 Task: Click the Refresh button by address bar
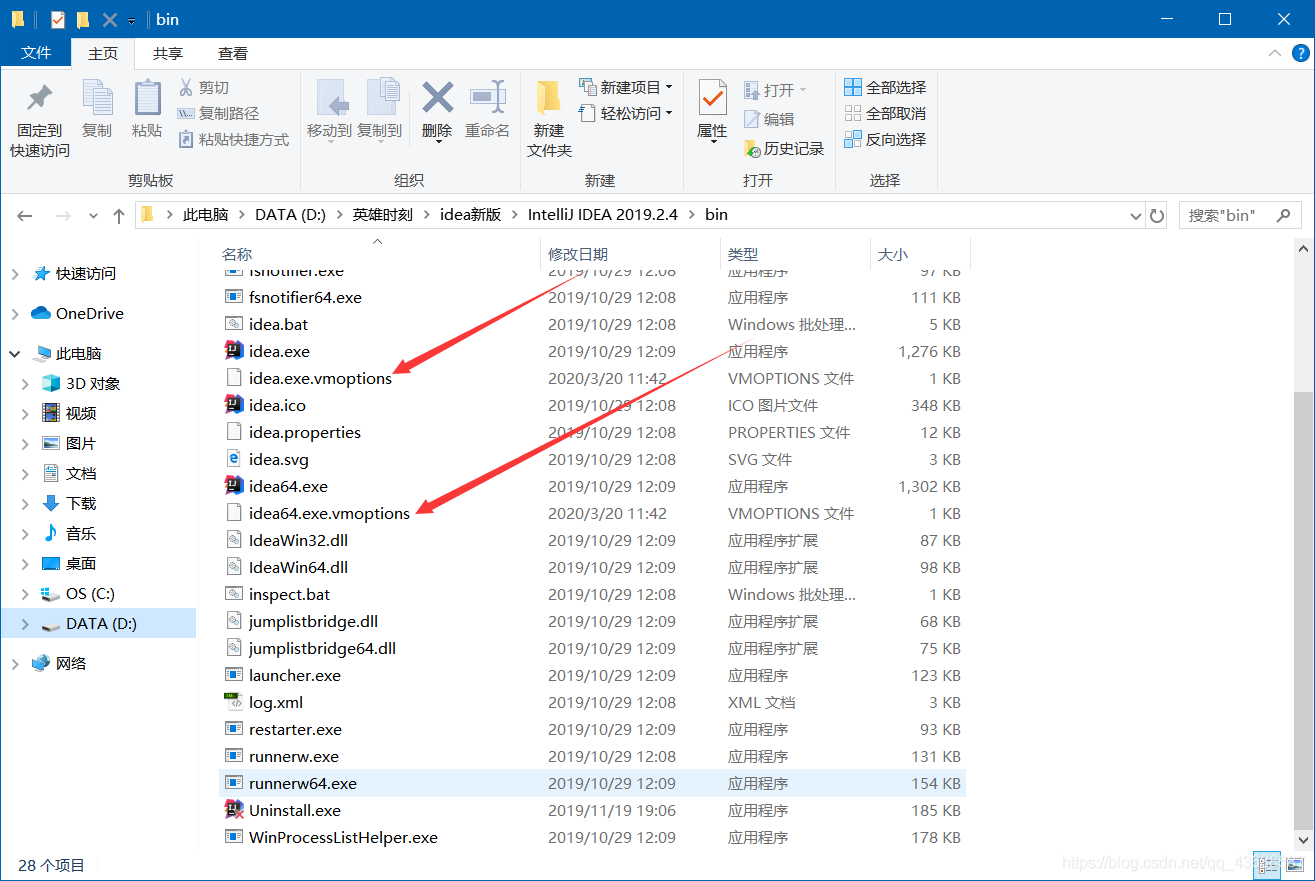click(x=1157, y=215)
